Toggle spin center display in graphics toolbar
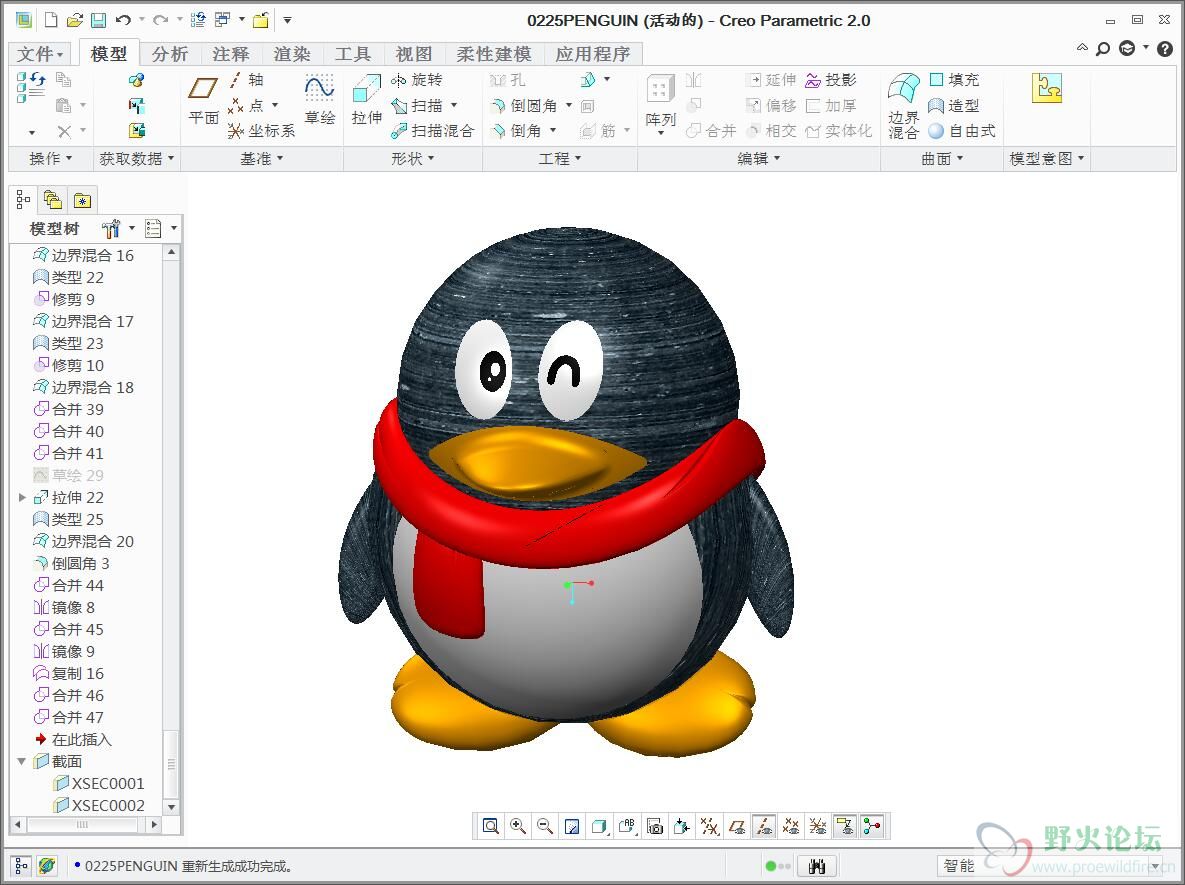Viewport: 1185px width, 885px height. click(872, 826)
